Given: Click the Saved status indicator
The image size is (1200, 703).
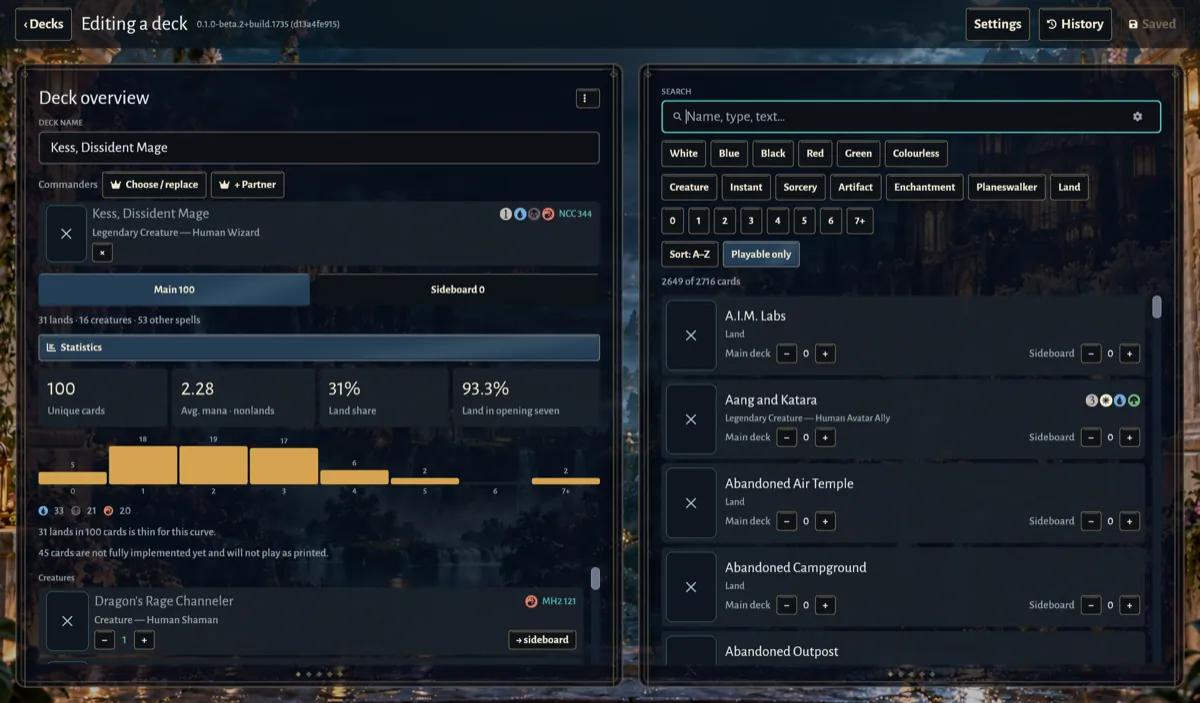Looking at the screenshot, I should pyautogui.click(x=1152, y=24).
